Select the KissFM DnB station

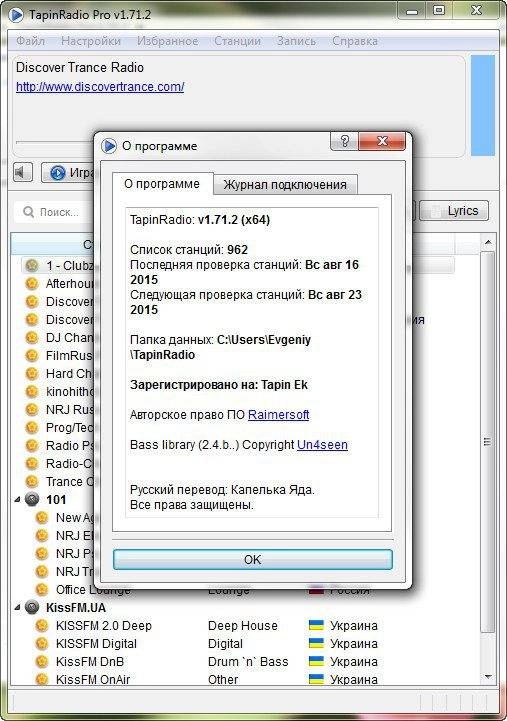tap(90, 661)
